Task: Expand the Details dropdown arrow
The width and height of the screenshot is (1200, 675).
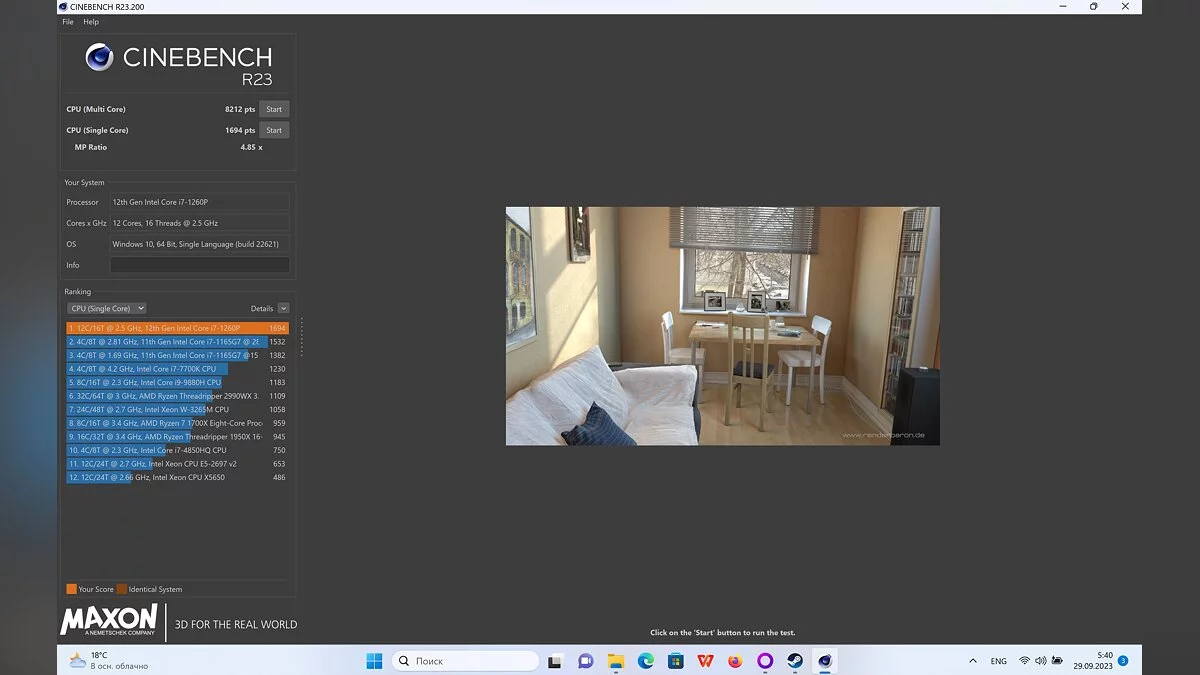Action: pos(283,309)
